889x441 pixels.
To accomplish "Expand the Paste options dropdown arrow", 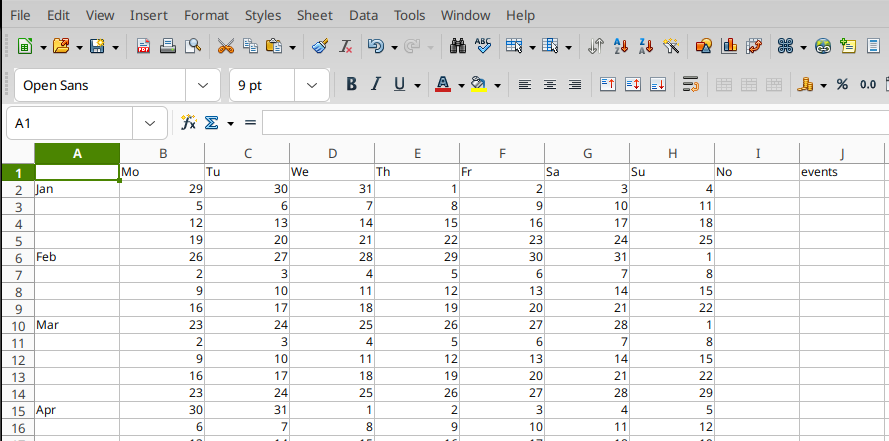I will coord(292,47).
